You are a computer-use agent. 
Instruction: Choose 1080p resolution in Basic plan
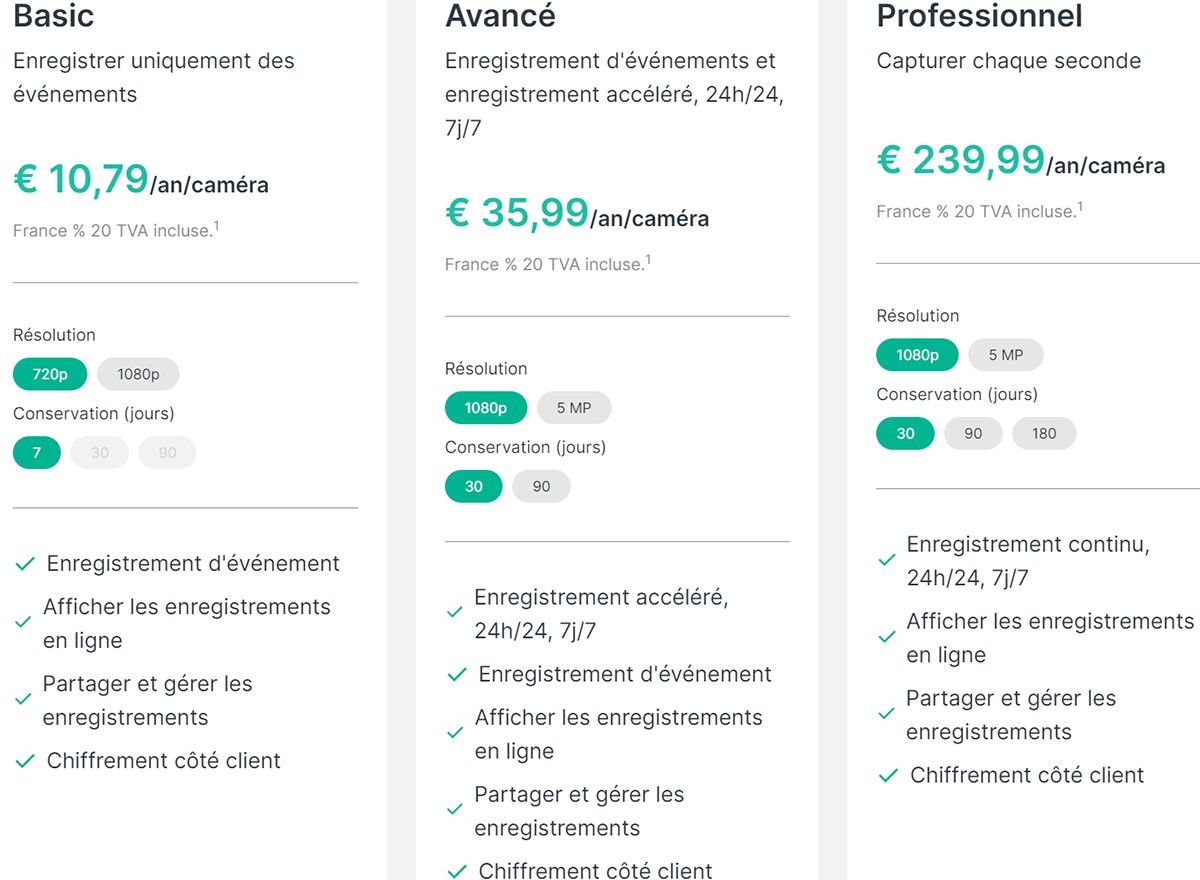pos(138,375)
